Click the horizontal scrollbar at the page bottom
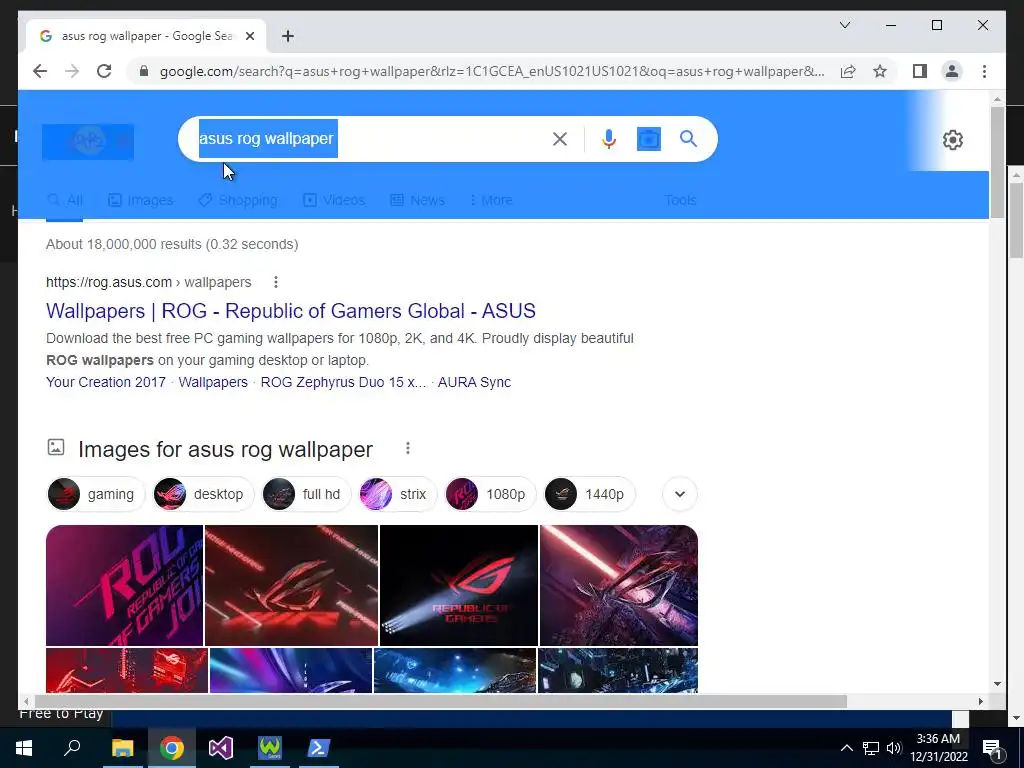Image resolution: width=1024 pixels, height=768 pixels. tap(440, 701)
